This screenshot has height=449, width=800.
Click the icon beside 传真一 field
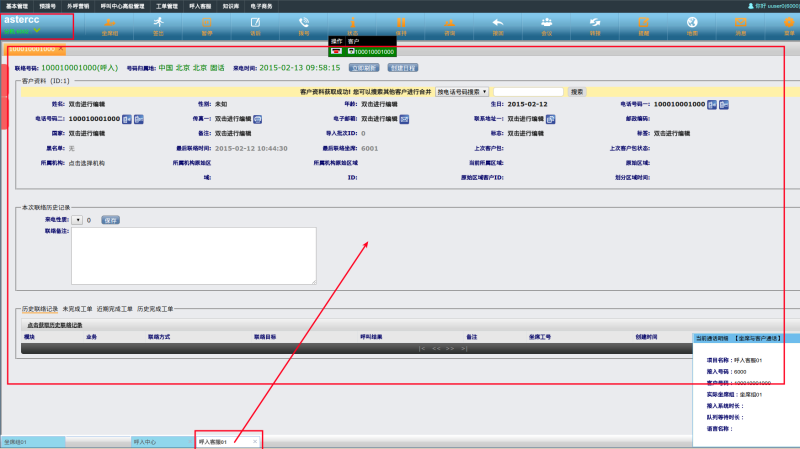pos(258,118)
